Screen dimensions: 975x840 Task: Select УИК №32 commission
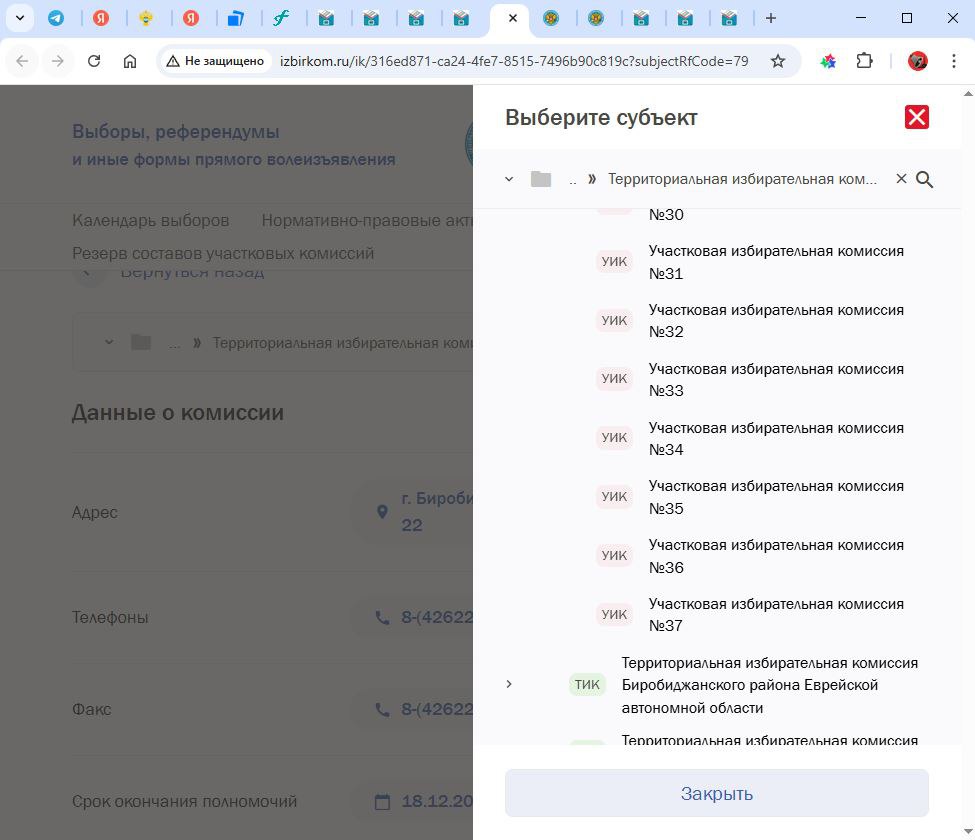point(776,321)
